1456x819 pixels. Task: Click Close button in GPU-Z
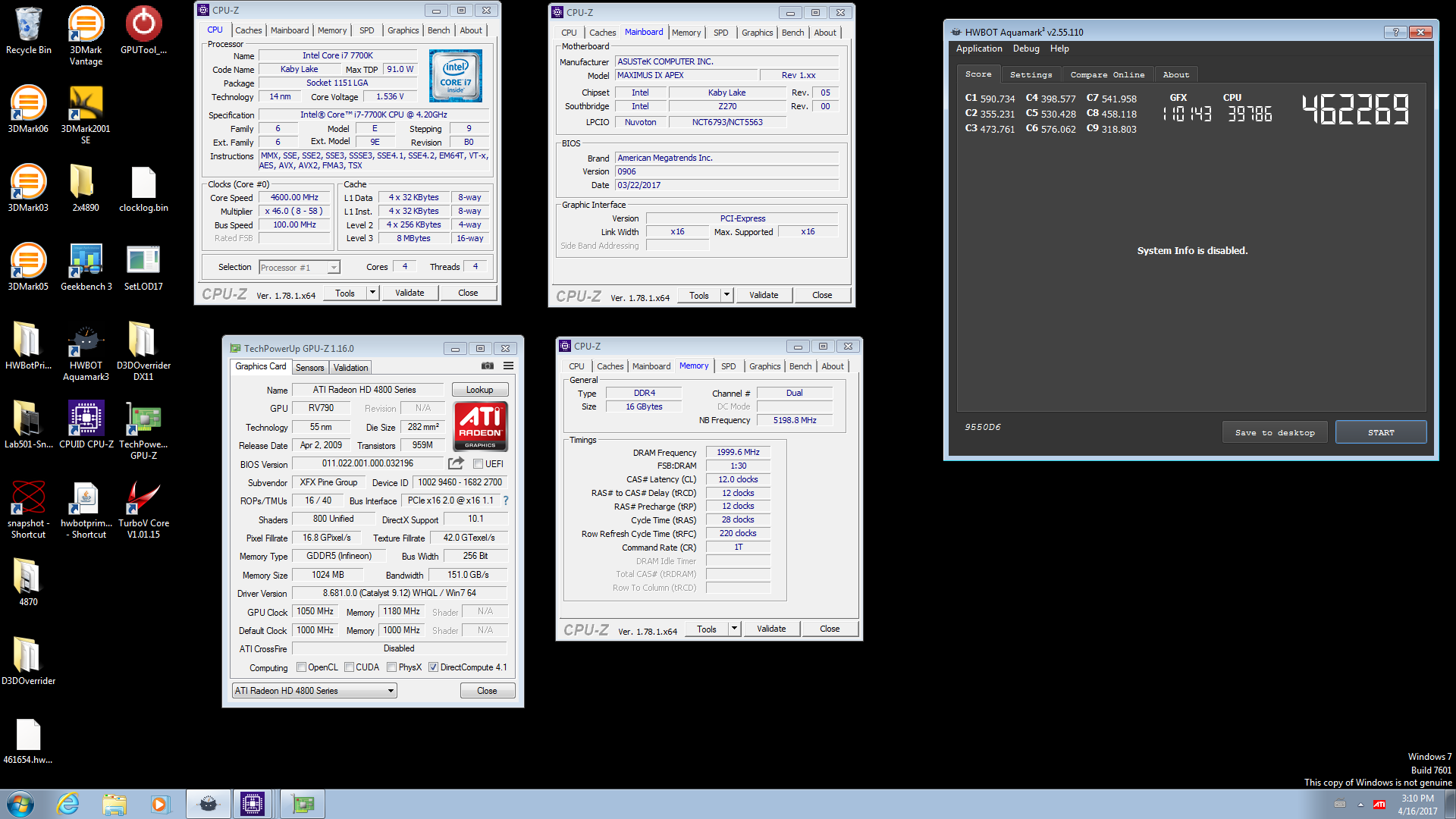pyautogui.click(x=488, y=691)
